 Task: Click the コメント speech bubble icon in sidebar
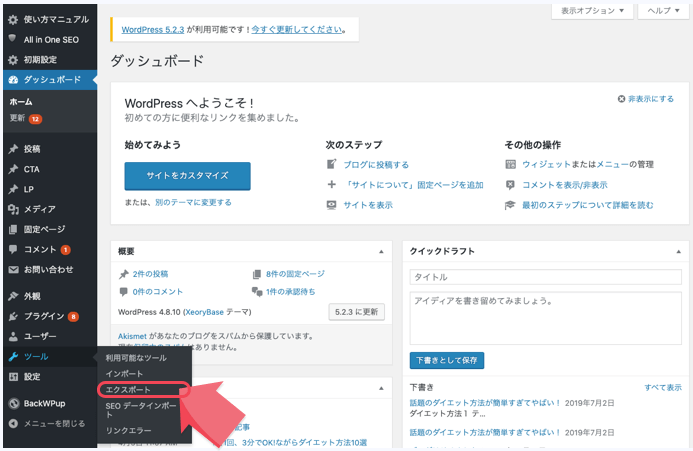click(x=13, y=249)
